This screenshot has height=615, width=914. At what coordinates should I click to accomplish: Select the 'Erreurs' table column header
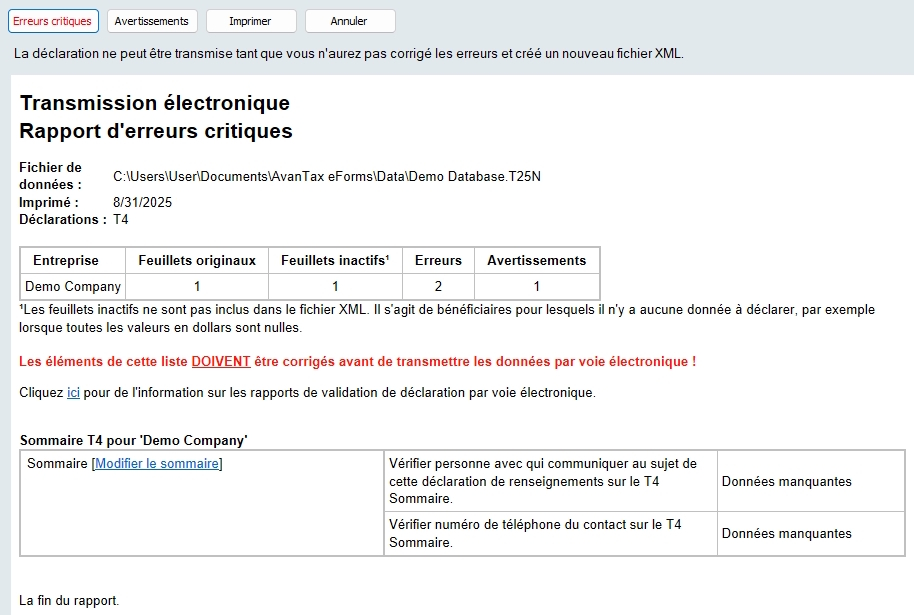click(438, 260)
